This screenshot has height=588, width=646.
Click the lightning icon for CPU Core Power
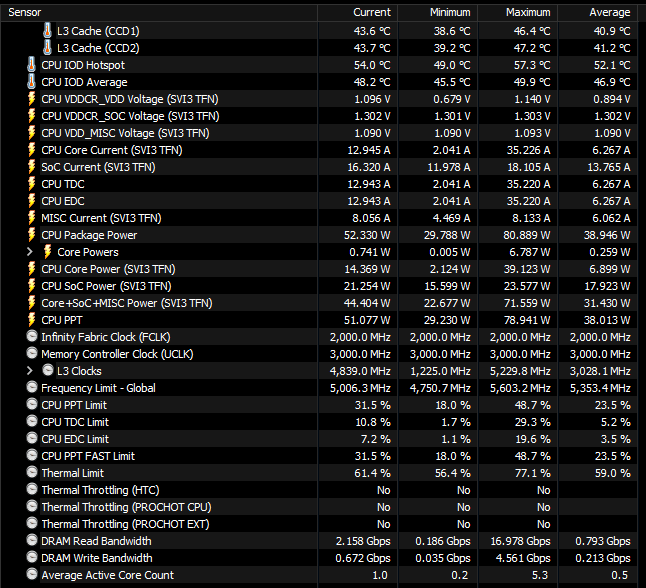click(x=31, y=269)
